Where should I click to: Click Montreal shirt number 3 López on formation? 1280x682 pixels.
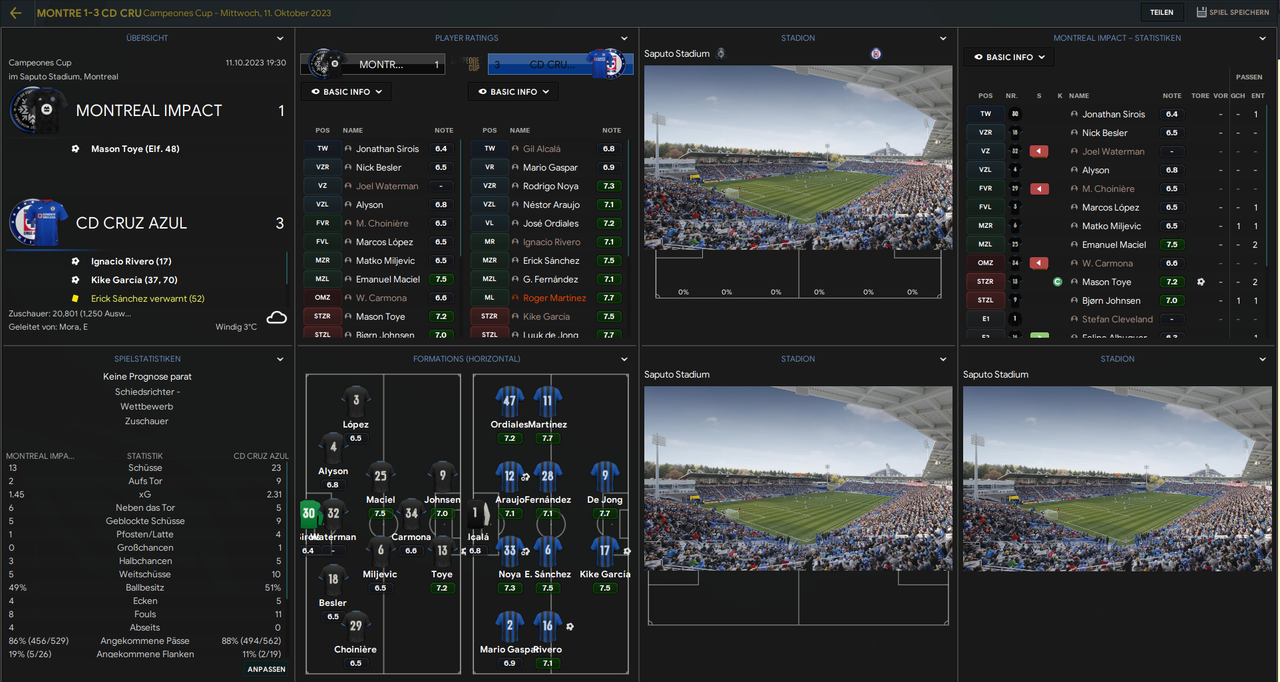point(356,401)
